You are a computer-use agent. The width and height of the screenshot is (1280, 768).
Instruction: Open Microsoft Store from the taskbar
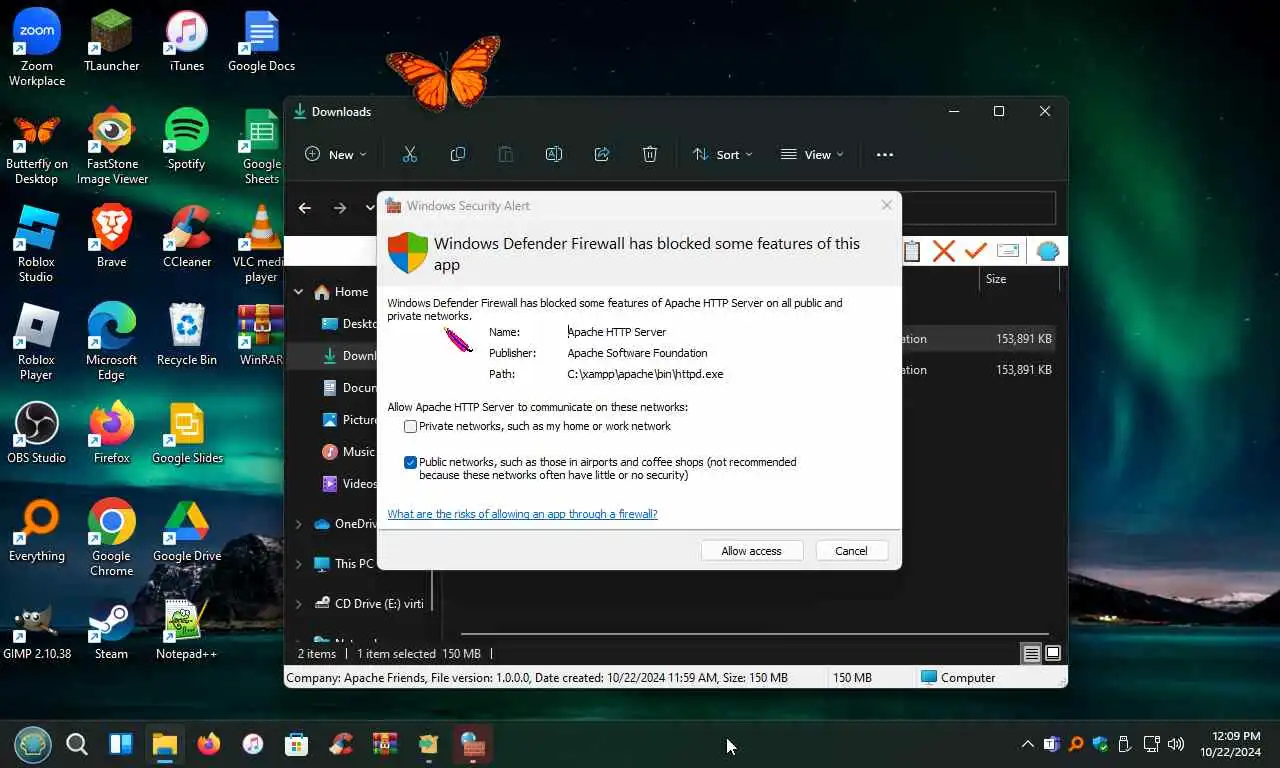[x=296, y=744]
